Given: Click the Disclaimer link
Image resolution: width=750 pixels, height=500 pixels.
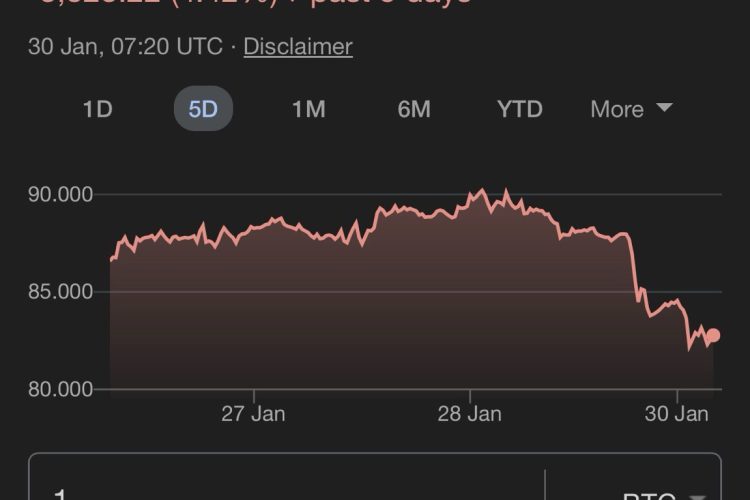Looking at the screenshot, I should point(297,46).
